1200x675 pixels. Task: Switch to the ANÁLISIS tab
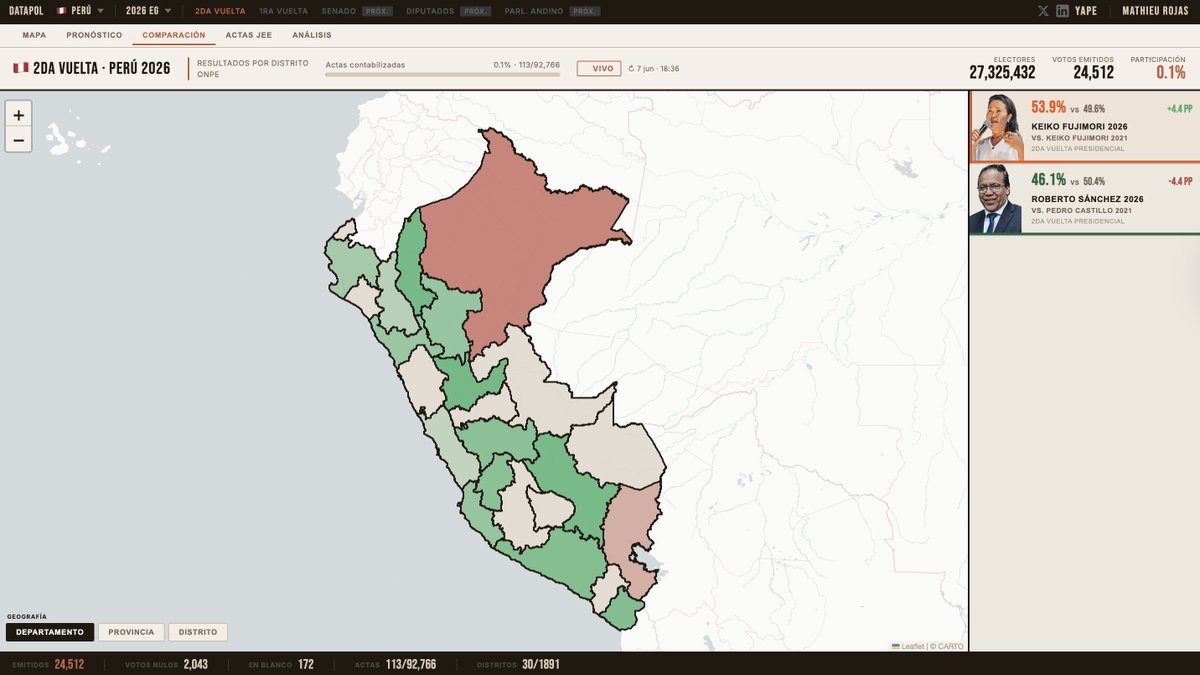(312, 35)
